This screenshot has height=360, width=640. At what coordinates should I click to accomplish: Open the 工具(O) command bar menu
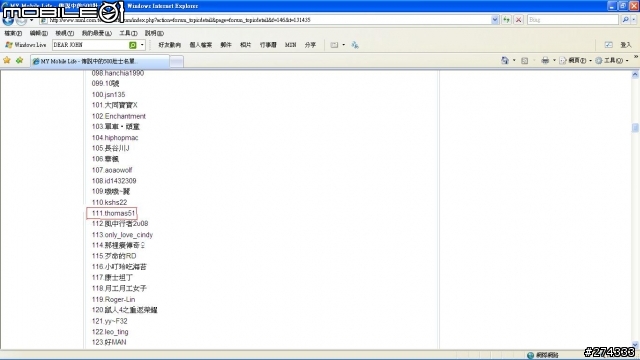click(611, 60)
